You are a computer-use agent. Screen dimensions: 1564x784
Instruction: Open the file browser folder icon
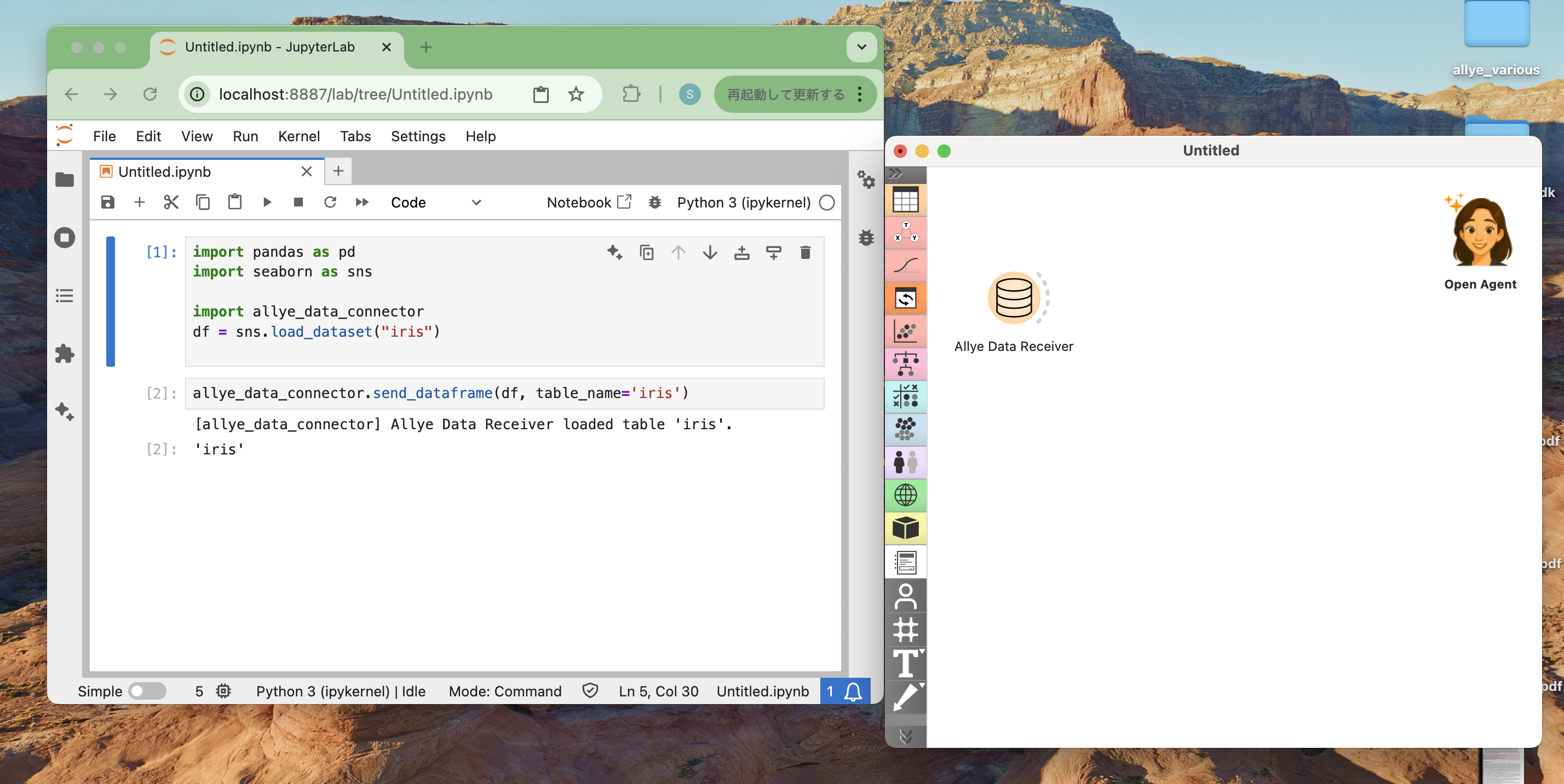point(65,180)
